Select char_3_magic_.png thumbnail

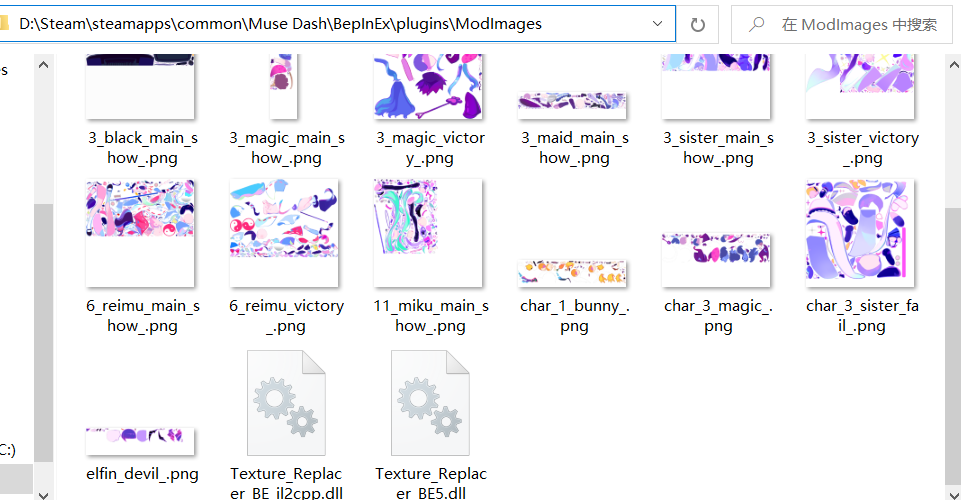tap(716, 260)
